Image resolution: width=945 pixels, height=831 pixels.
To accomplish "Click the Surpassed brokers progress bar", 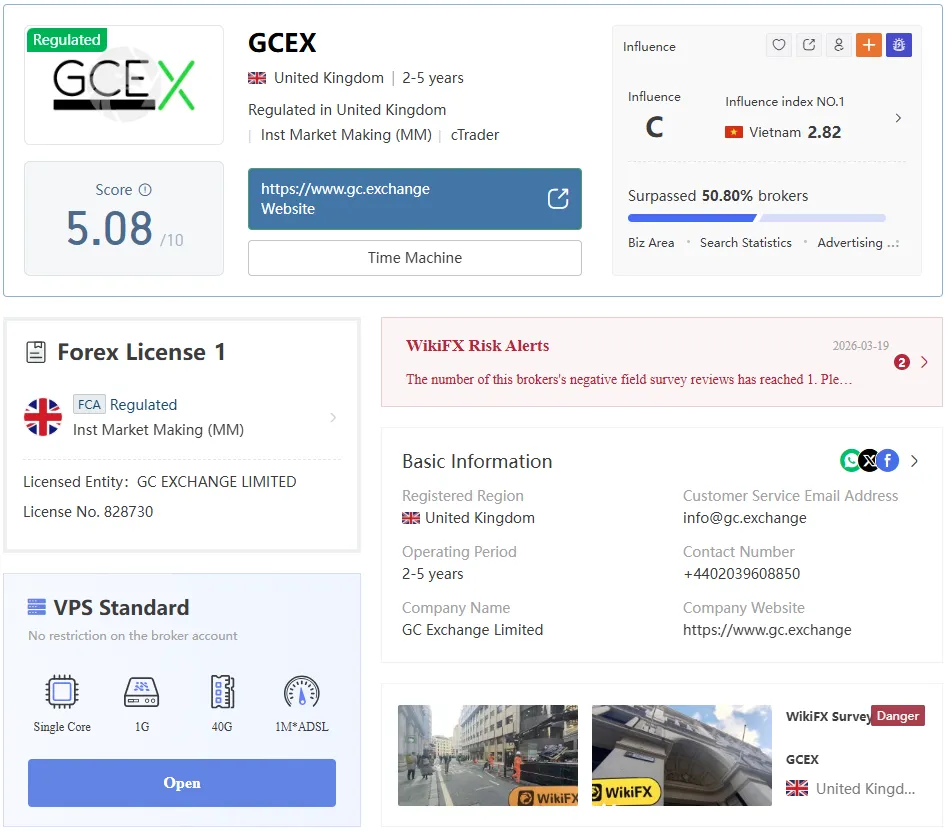I will pos(756,218).
